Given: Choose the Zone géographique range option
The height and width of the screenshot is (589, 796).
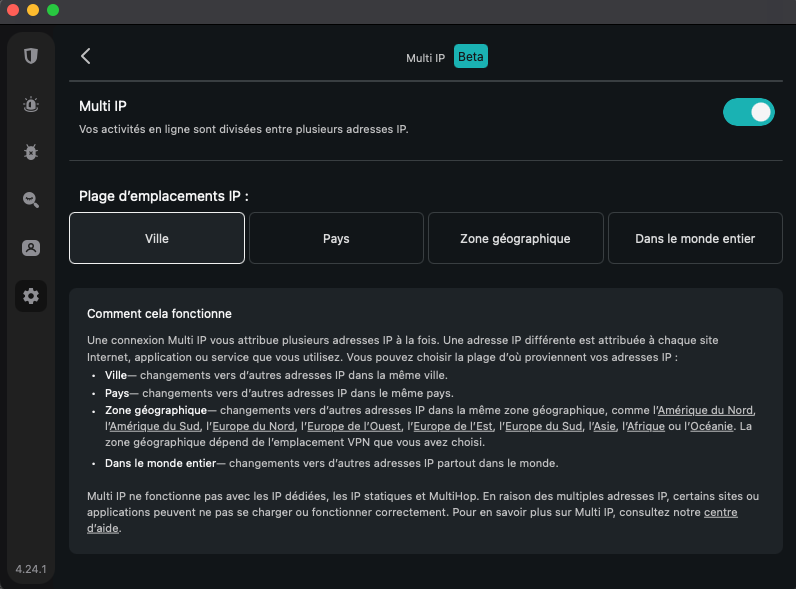Looking at the screenshot, I should click(516, 238).
